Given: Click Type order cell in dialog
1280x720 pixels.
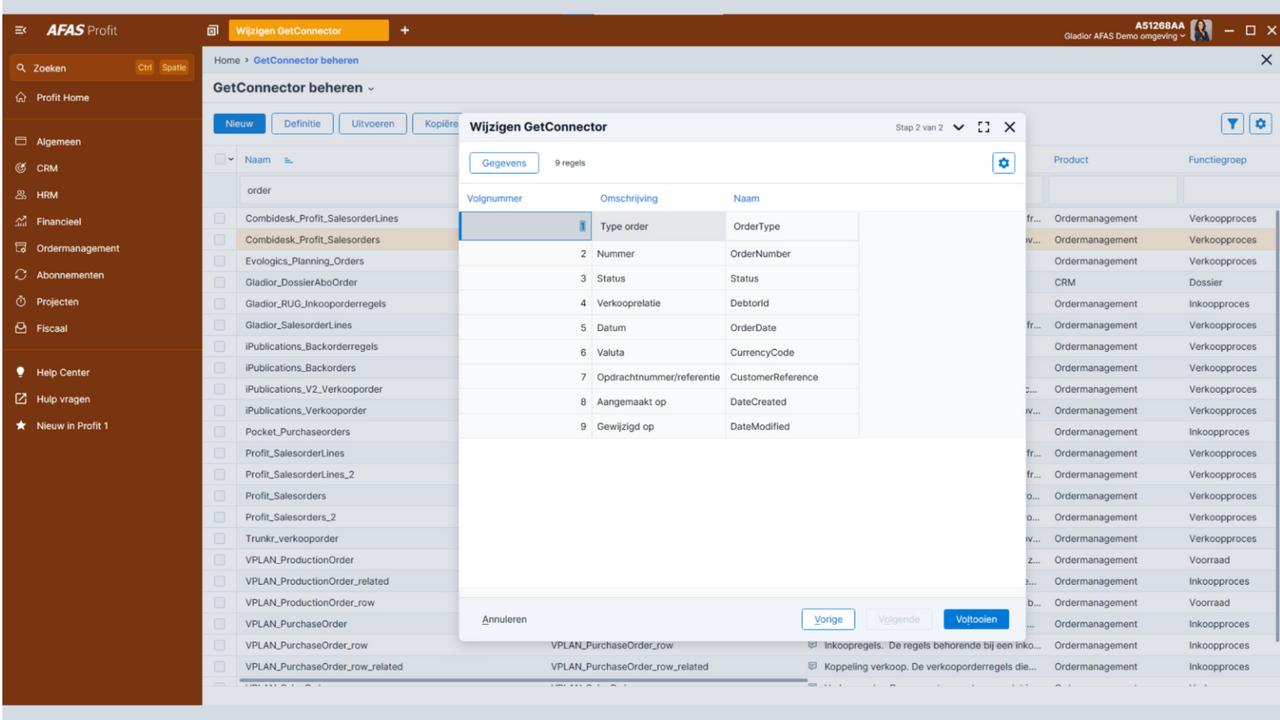Looking at the screenshot, I should [x=658, y=227].
